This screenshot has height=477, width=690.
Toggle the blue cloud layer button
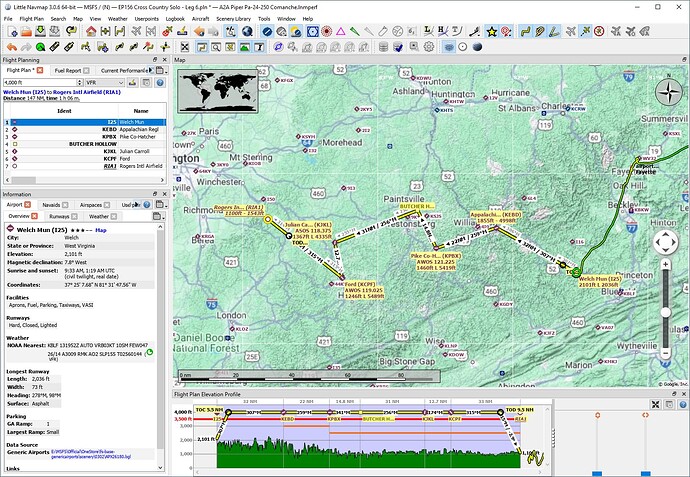pos(448,47)
